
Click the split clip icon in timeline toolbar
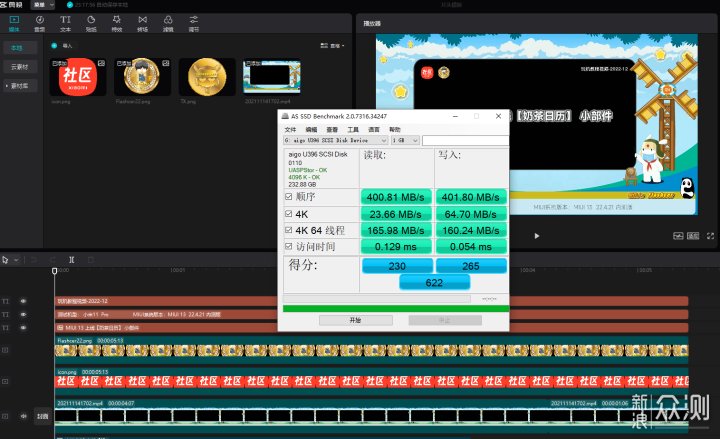coord(72,260)
